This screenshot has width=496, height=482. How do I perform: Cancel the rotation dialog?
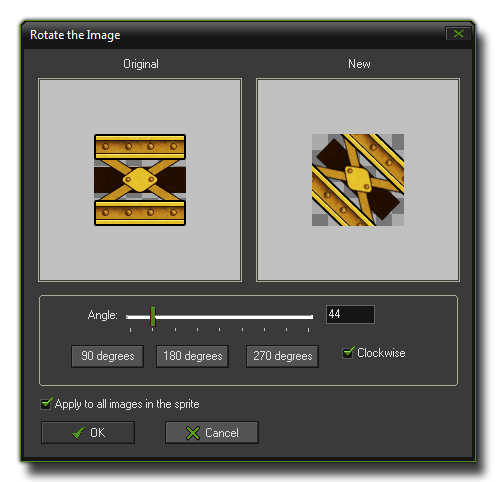tap(212, 433)
